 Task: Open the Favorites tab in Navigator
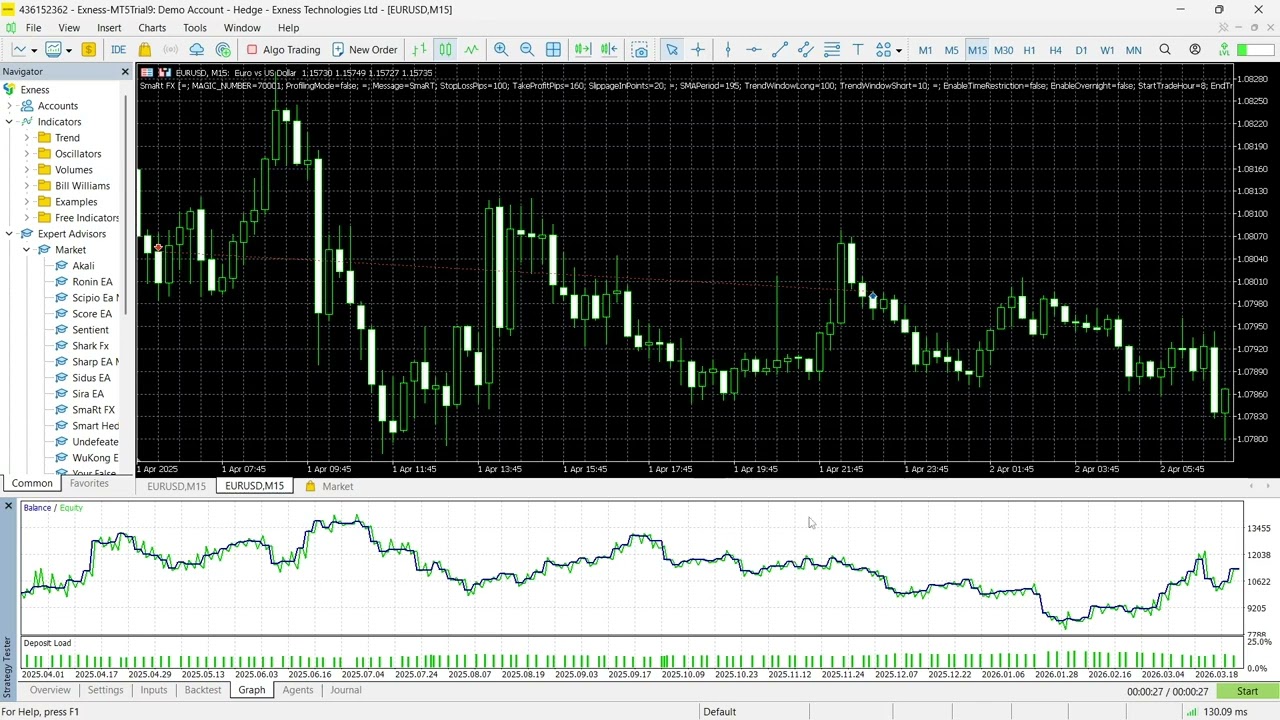89,484
